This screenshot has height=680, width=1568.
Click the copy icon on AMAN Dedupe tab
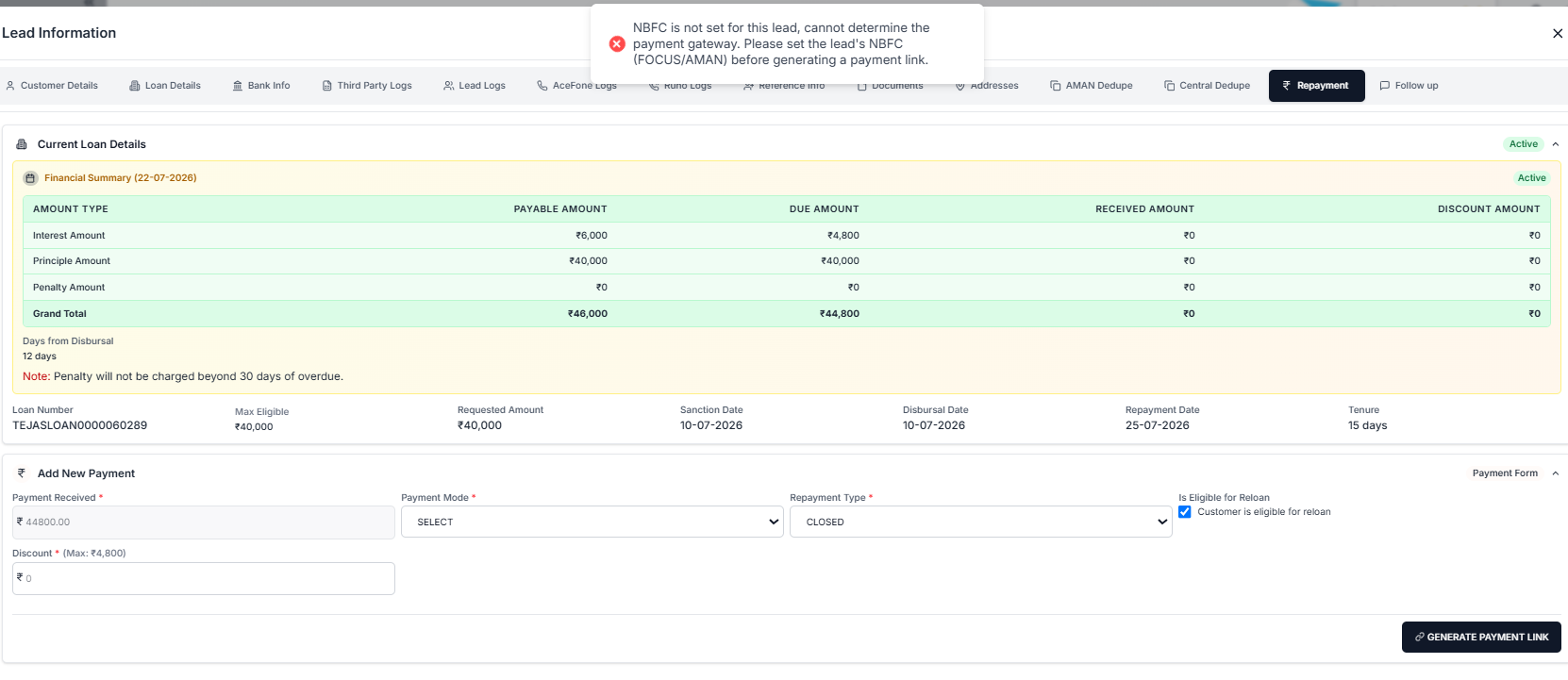[x=1056, y=86]
